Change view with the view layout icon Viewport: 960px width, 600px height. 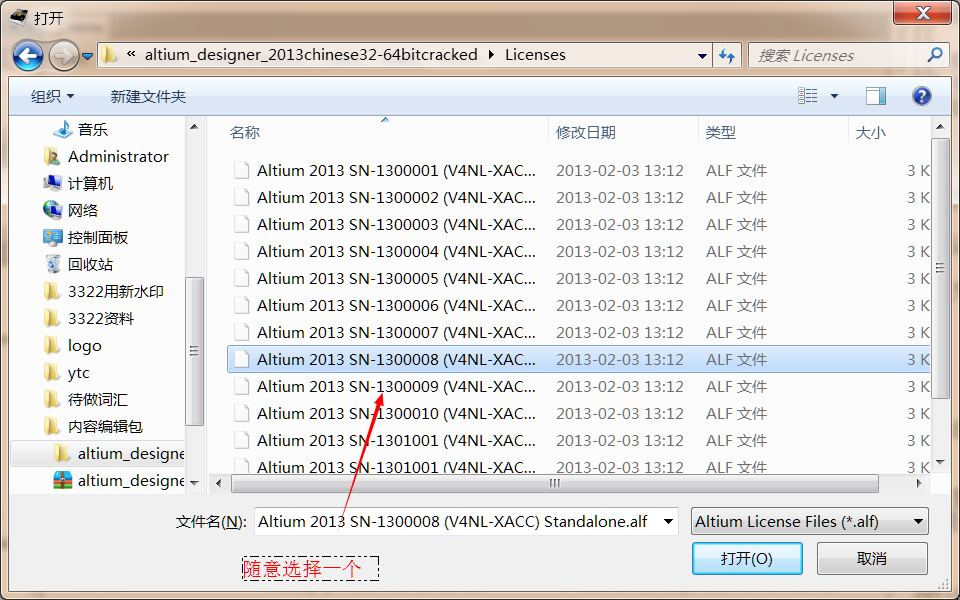pyautogui.click(x=808, y=96)
